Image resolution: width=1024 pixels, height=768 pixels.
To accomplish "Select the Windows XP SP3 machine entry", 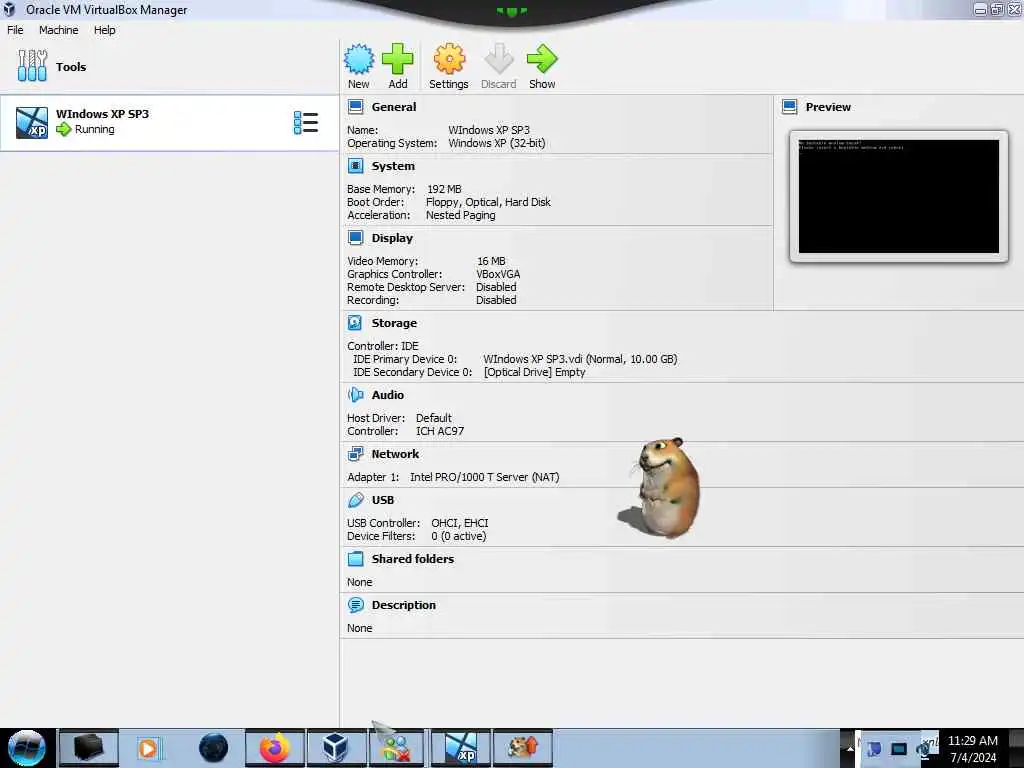I will (x=169, y=123).
